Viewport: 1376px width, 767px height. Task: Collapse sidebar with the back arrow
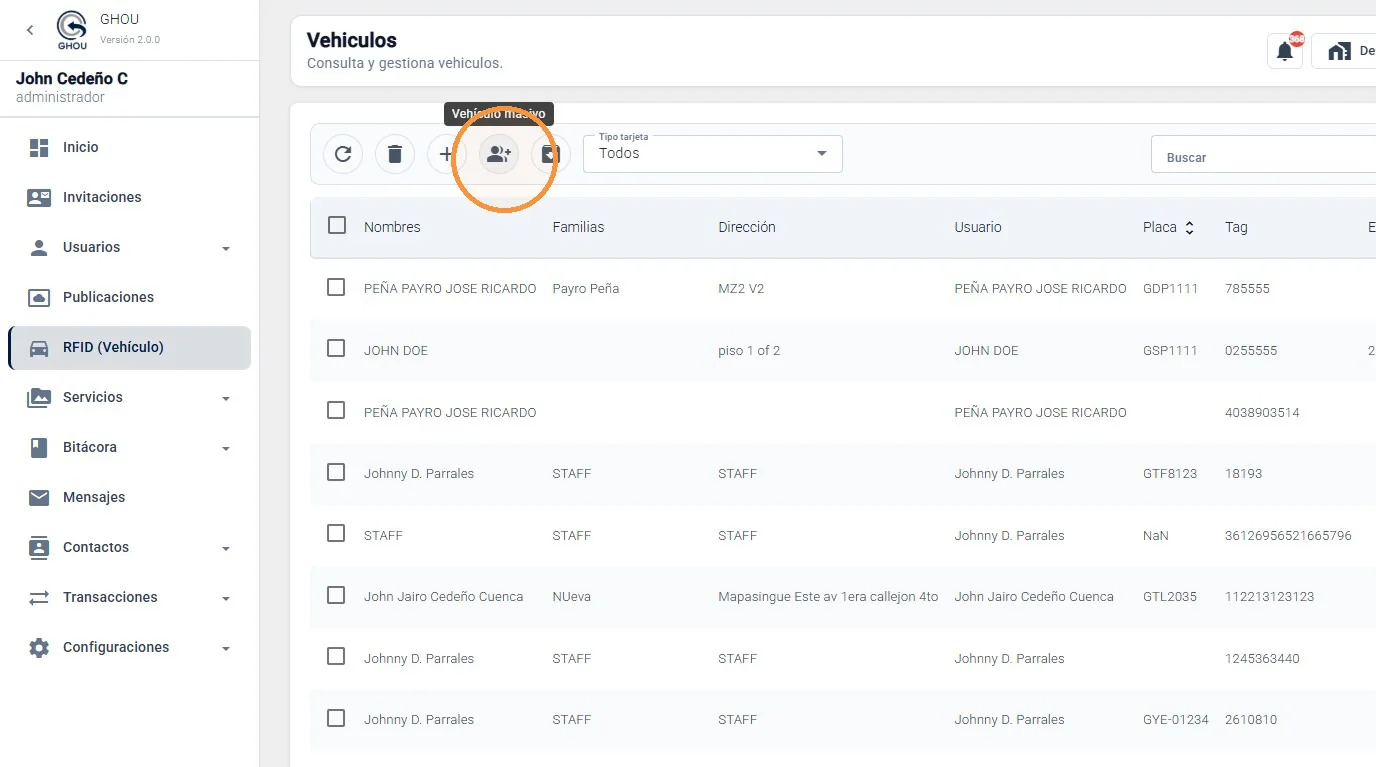(30, 30)
